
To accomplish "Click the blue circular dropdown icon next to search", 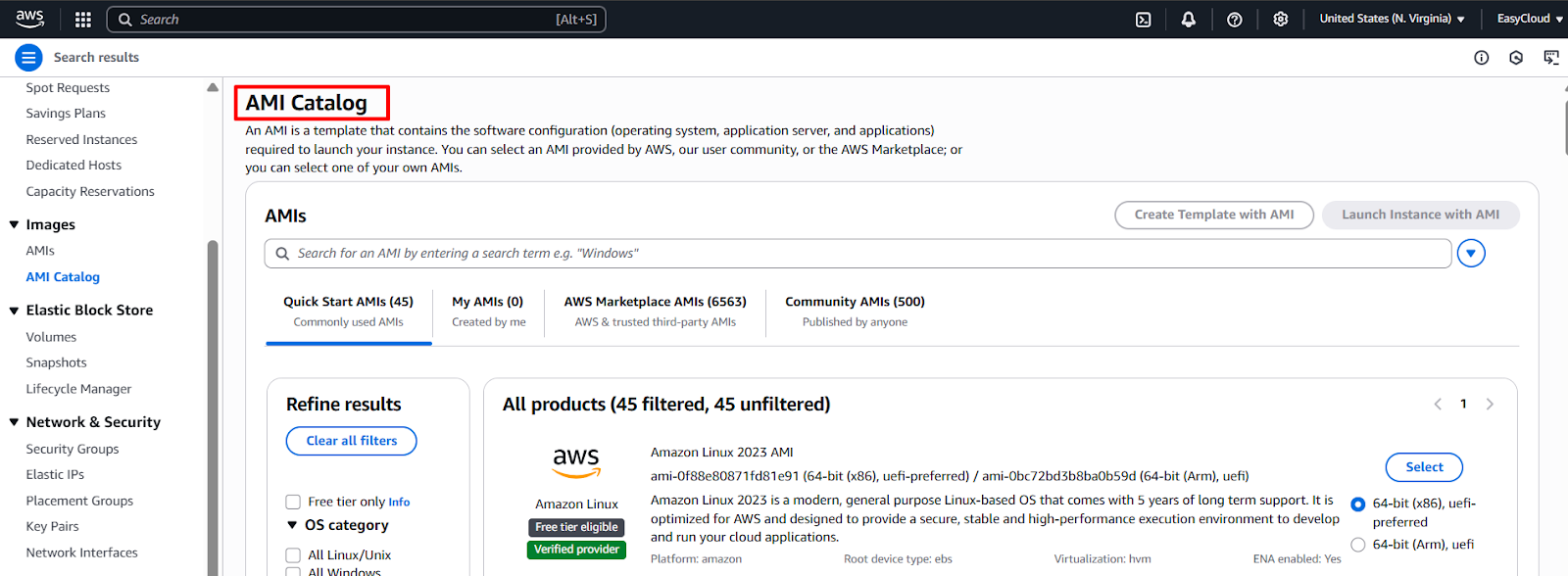I will [1471, 254].
